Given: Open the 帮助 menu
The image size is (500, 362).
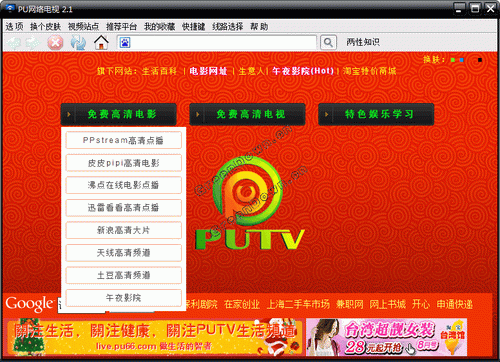Looking at the screenshot, I should 259,27.
